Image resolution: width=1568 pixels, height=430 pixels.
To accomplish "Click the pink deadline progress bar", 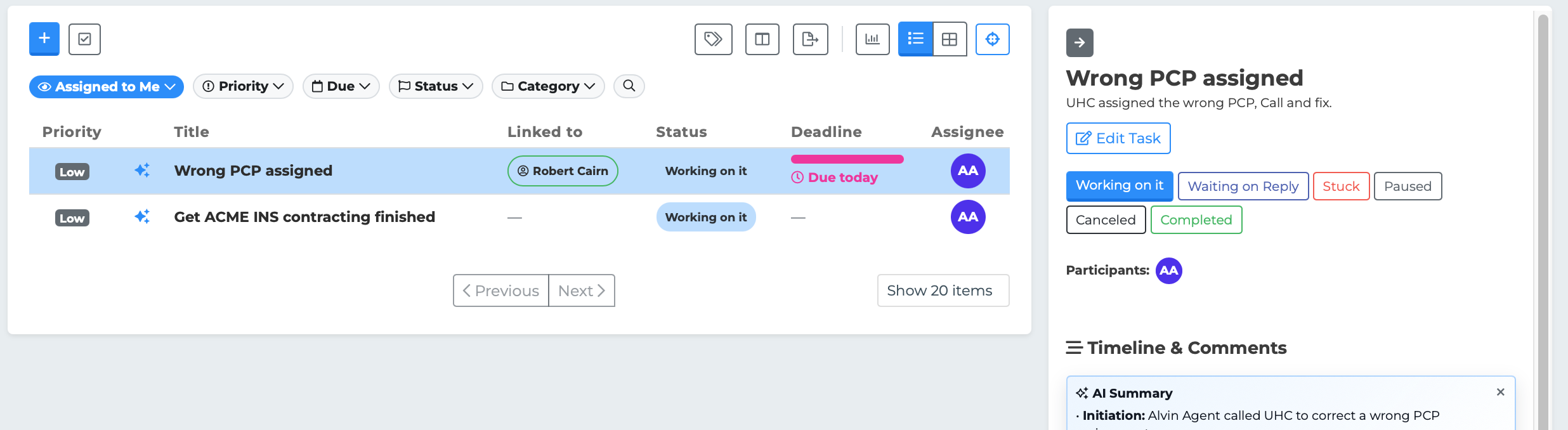I will click(847, 159).
